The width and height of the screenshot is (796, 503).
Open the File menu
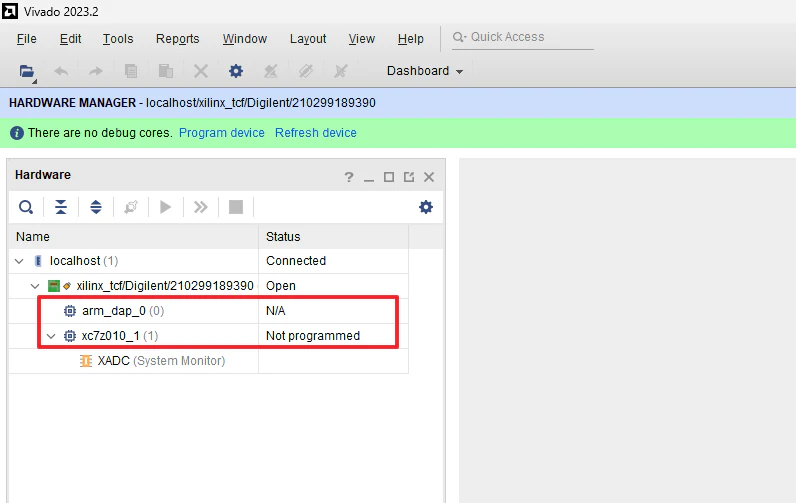coord(26,39)
